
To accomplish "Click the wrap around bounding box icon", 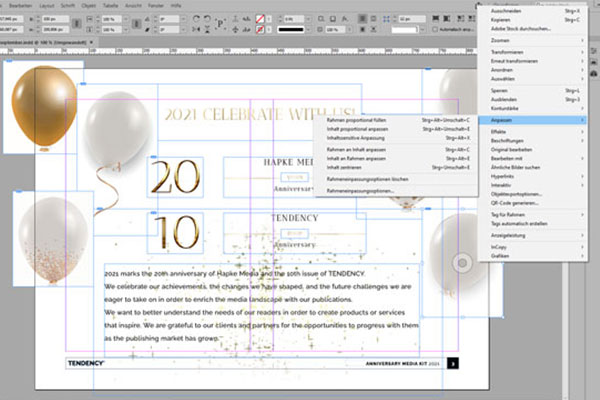I will (373, 19).
